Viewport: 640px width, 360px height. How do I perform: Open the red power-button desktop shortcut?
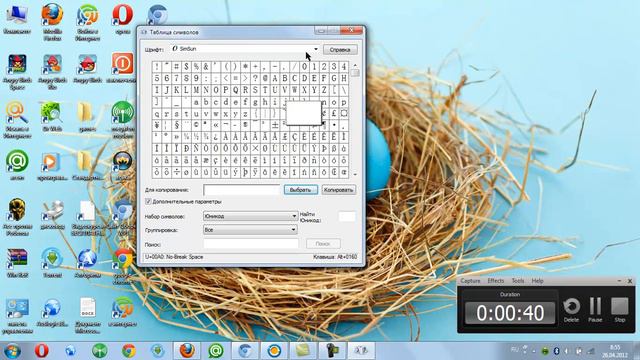click(x=122, y=67)
